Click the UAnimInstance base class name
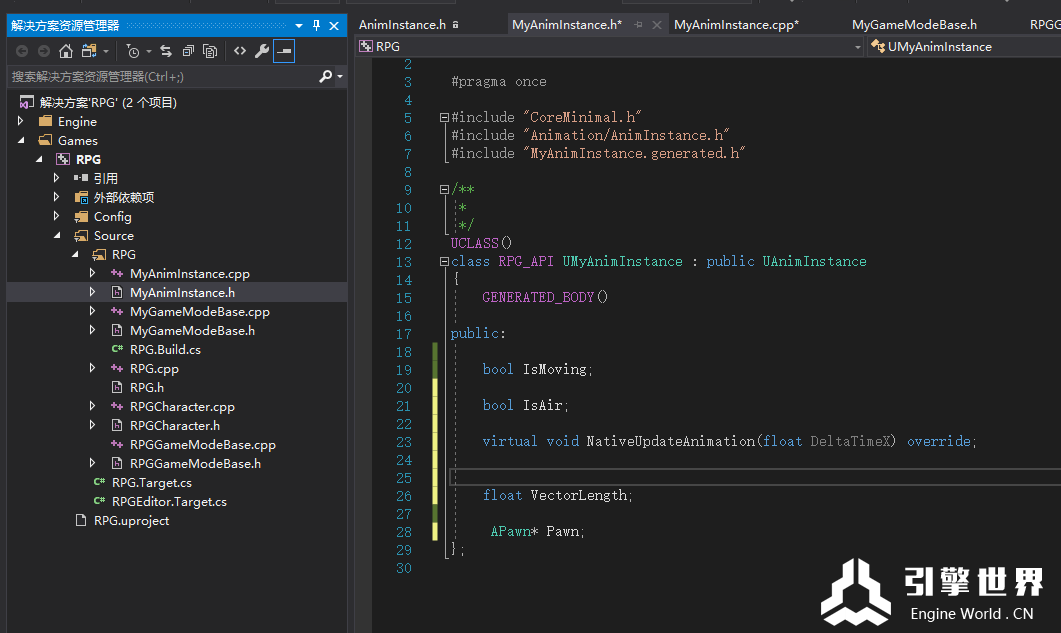Image resolution: width=1061 pixels, height=633 pixels. (x=815, y=261)
